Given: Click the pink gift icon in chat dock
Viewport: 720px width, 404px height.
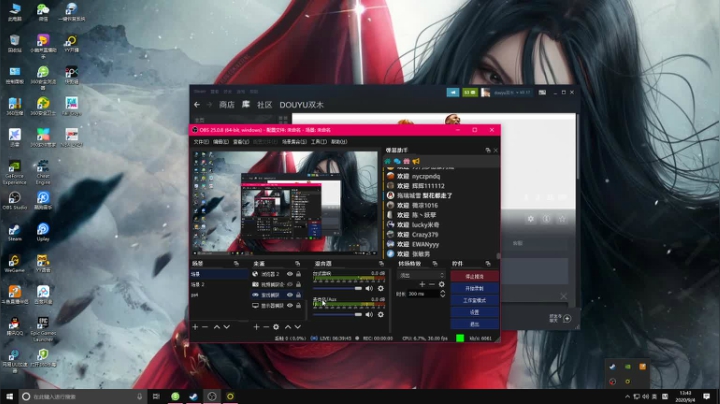Looking at the screenshot, I should [406, 161].
